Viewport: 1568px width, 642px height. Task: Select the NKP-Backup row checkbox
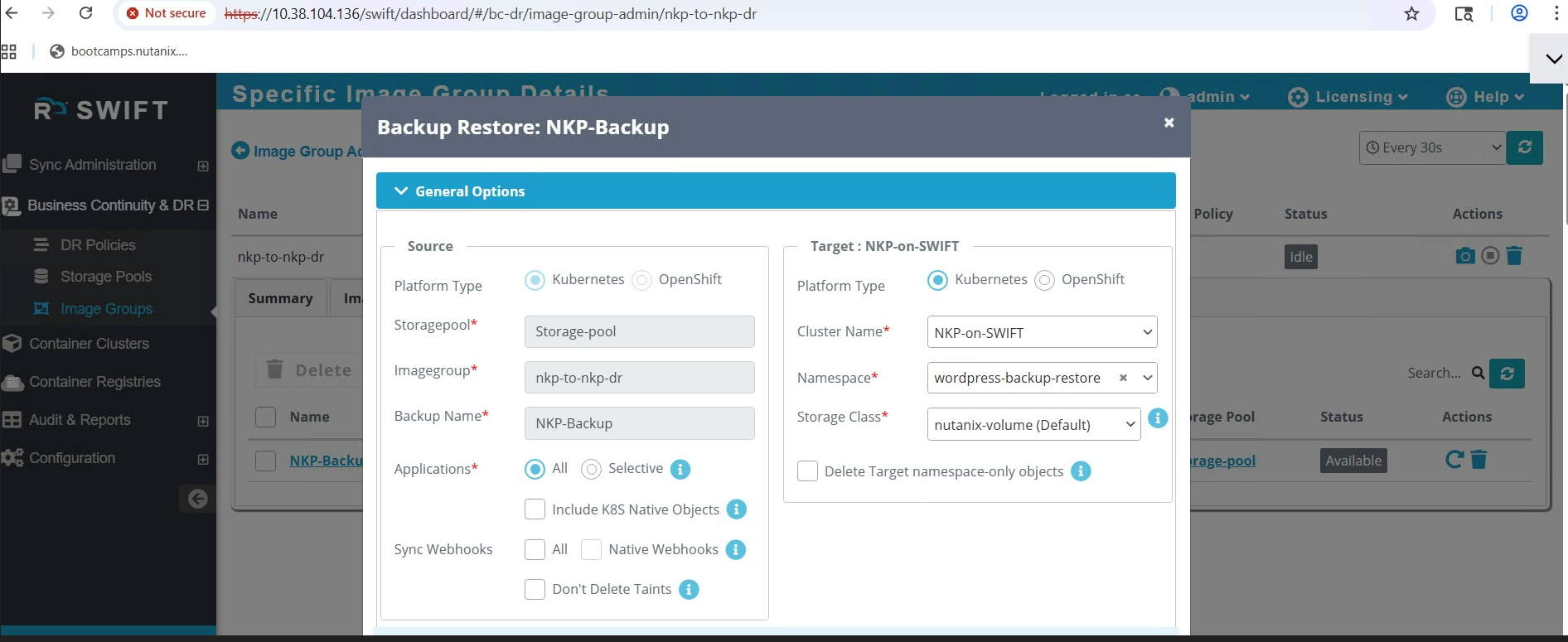[265, 461]
